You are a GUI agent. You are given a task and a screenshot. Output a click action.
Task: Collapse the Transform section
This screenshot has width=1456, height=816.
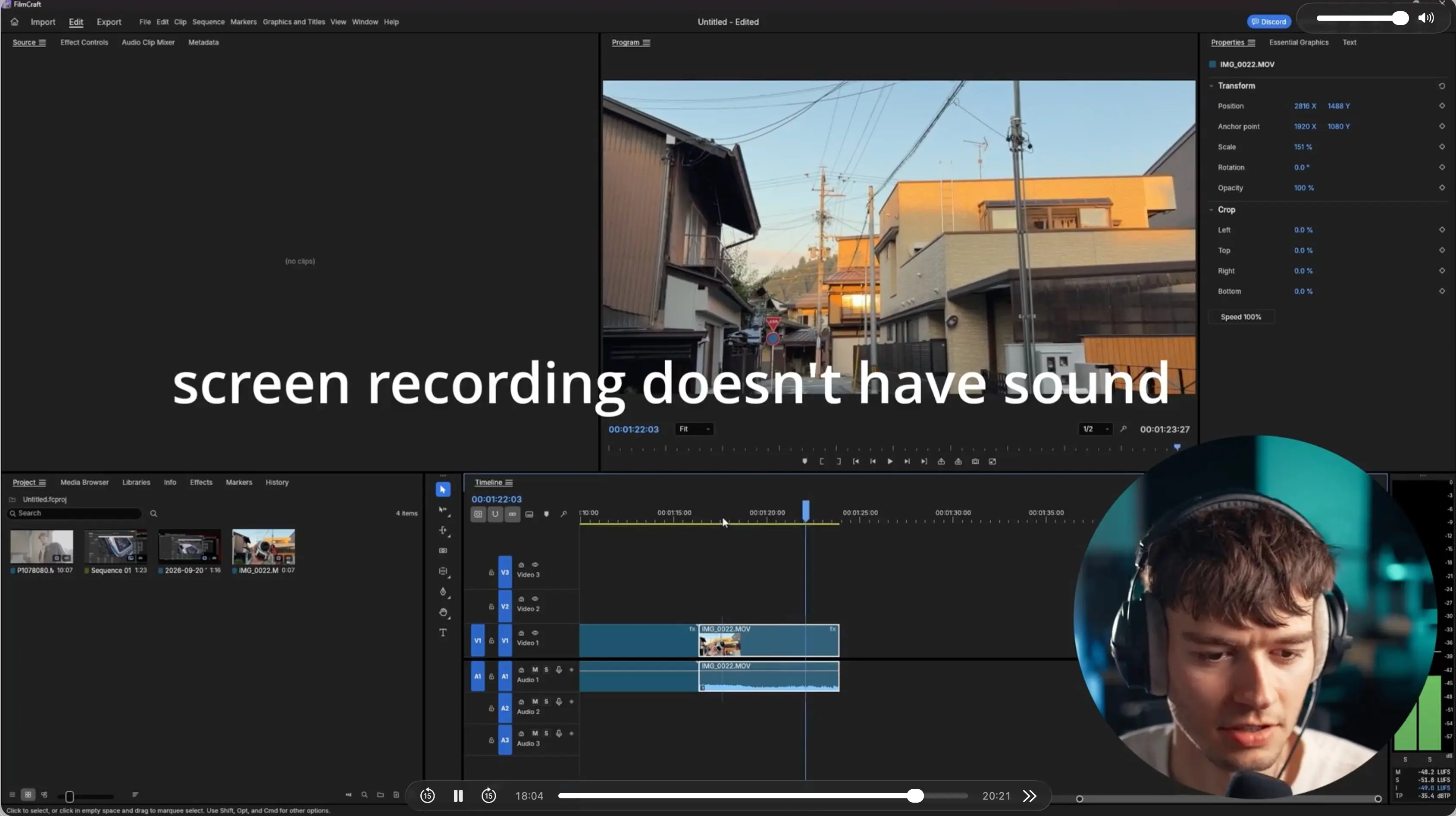[x=1211, y=85]
